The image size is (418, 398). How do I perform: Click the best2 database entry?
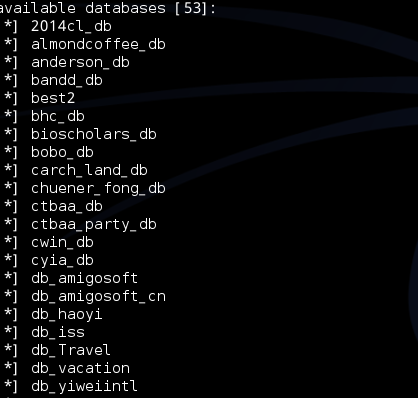pos(53,98)
